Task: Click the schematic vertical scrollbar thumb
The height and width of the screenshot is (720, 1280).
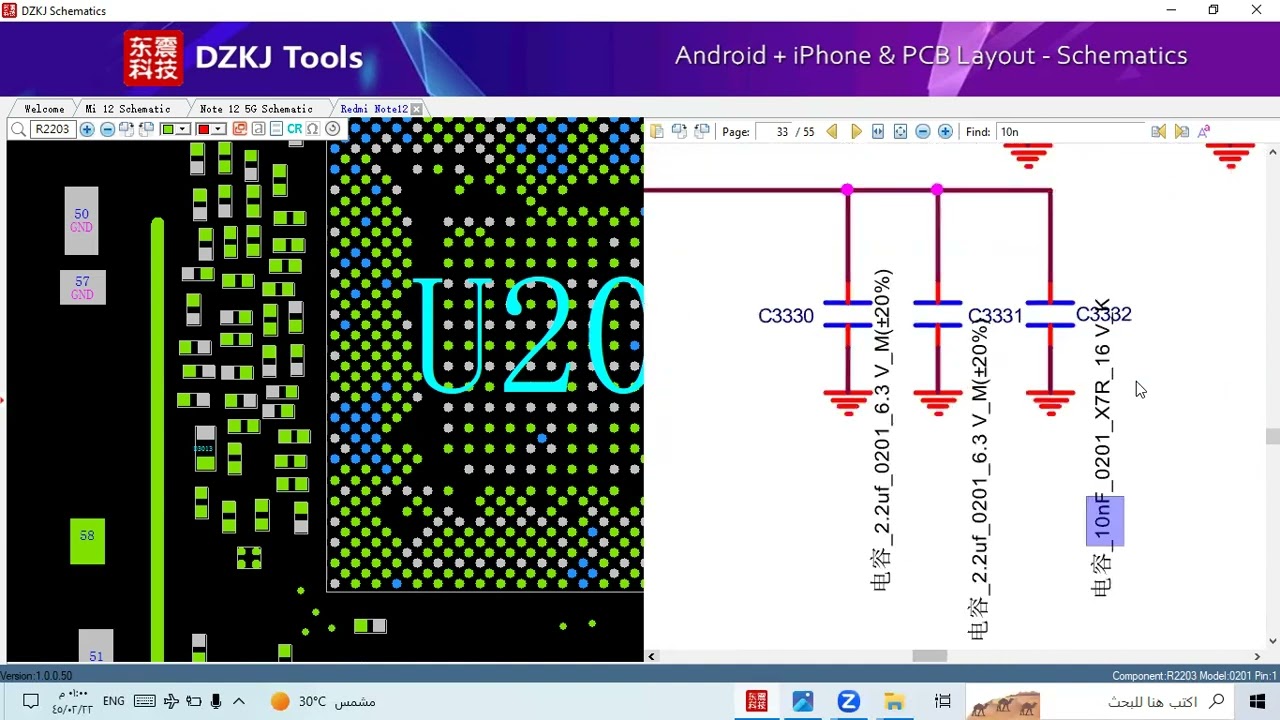Action: pos(1272,436)
